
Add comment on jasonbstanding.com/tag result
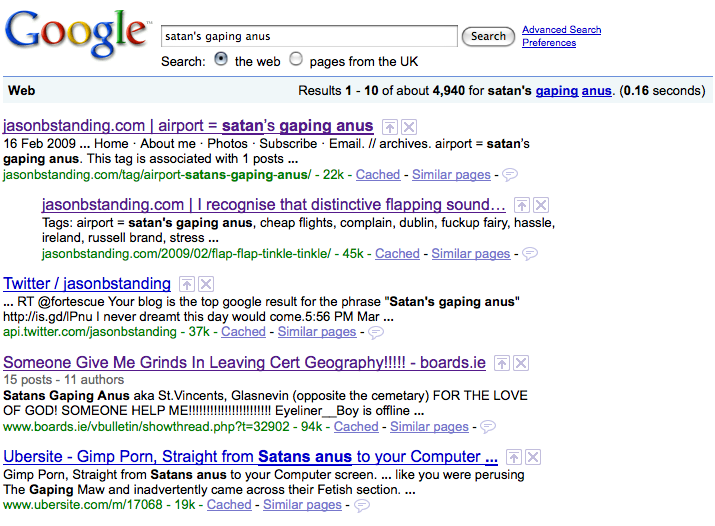point(510,175)
